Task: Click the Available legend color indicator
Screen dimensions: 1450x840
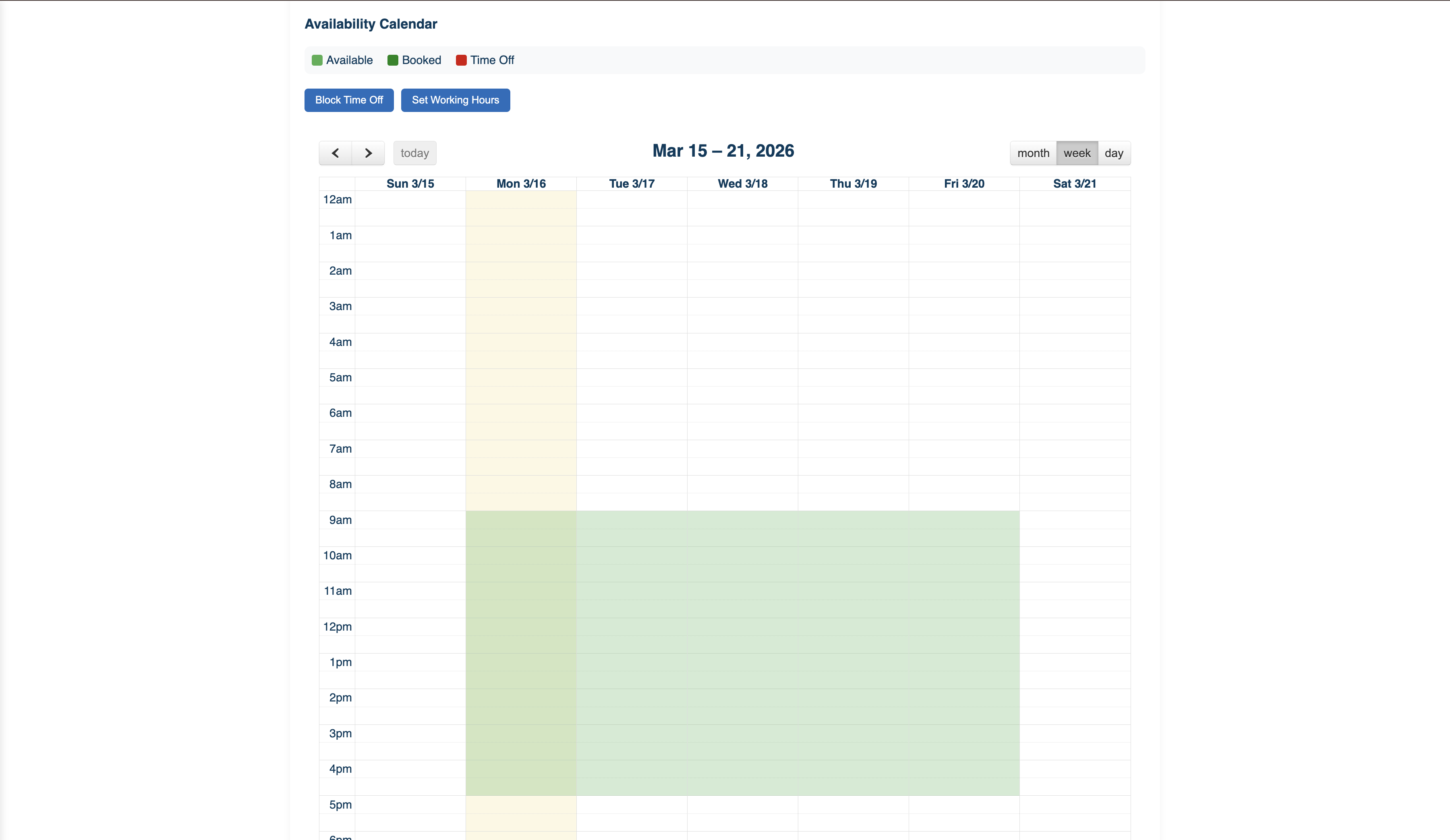Action: click(317, 60)
